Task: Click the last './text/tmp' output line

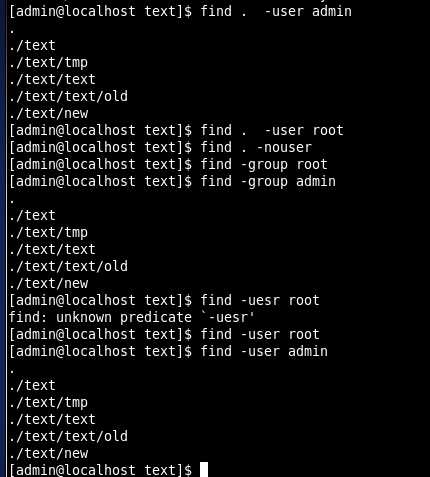Action: point(49,402)
